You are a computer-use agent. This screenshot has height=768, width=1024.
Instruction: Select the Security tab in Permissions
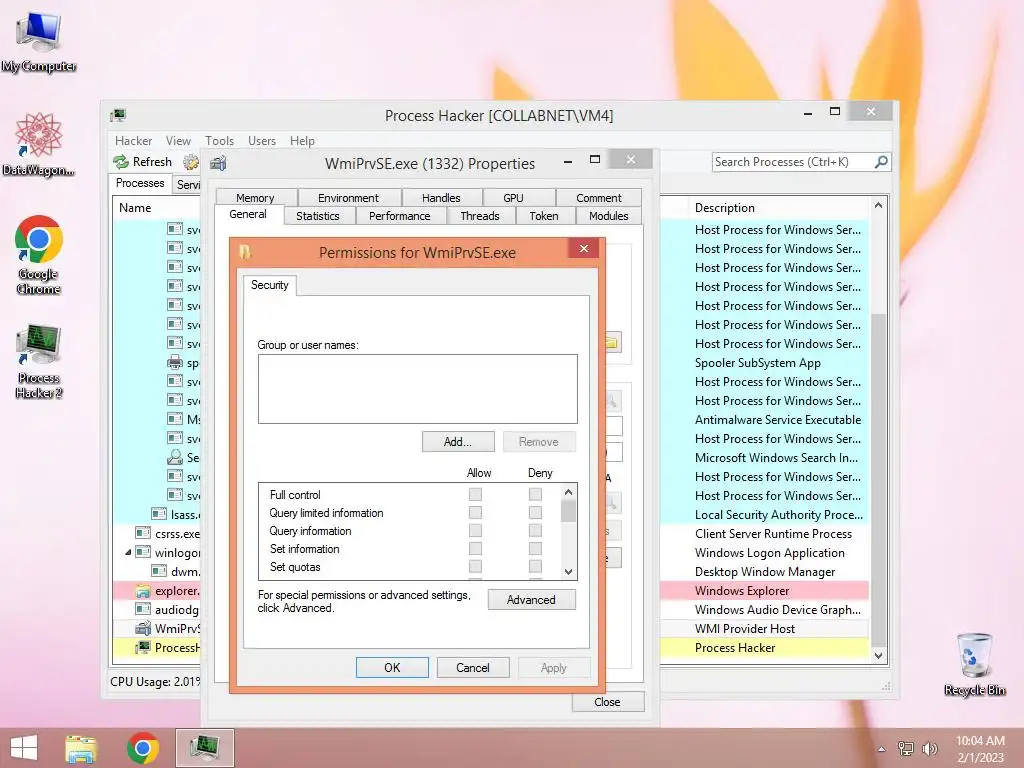270,285
